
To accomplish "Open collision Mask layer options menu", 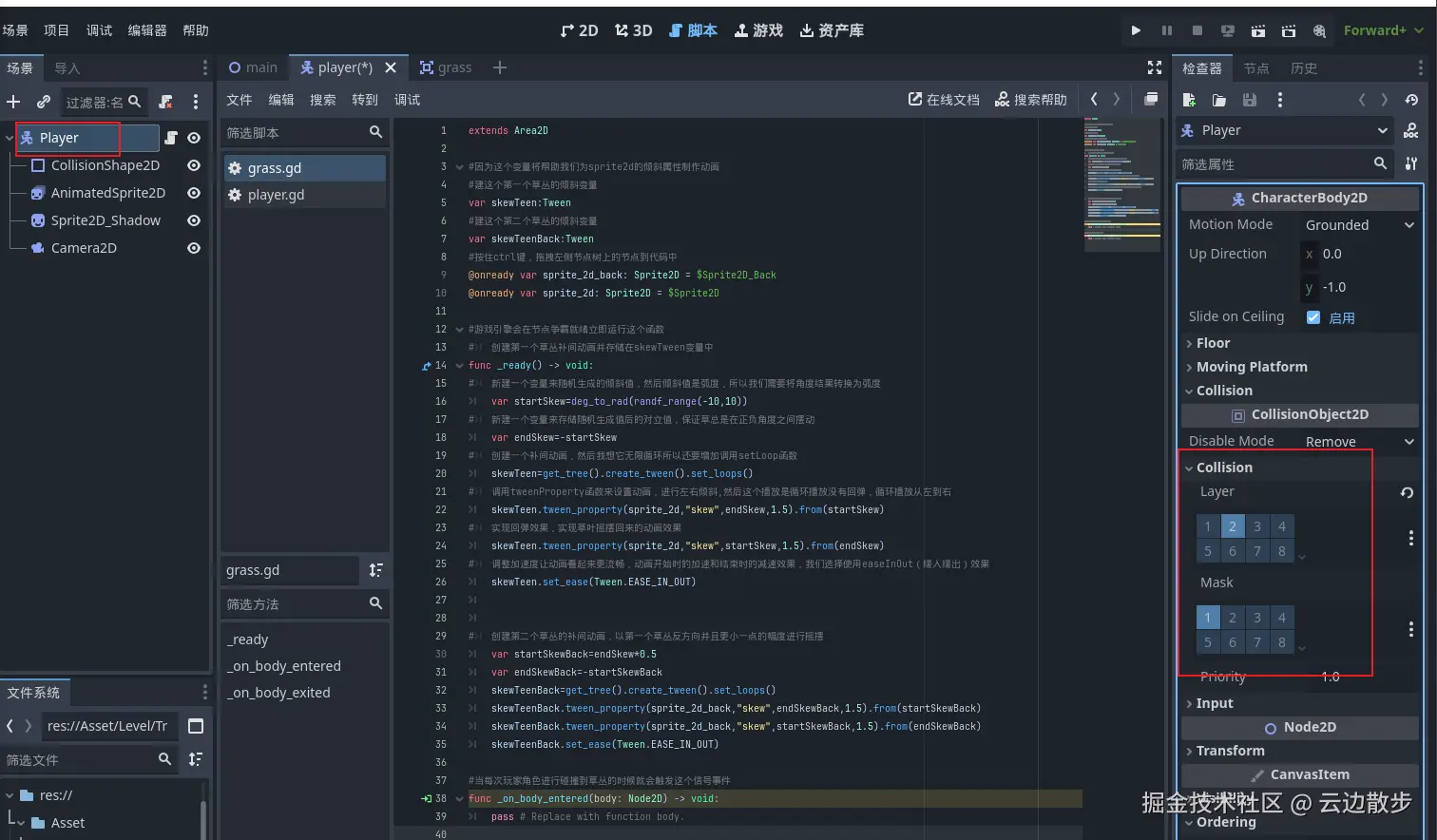I will 1410,629.
